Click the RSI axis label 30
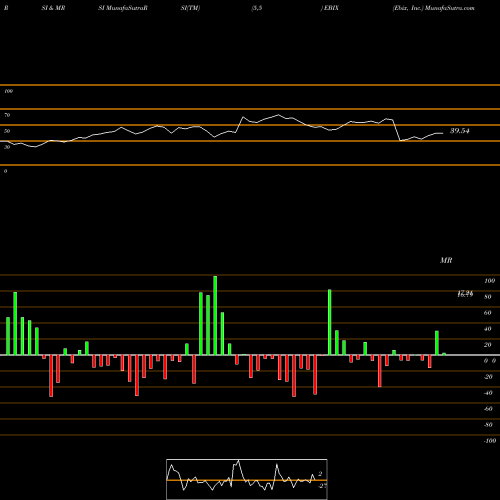Image resolution: width=500 pixels, height=500 pixels. [x=7, y=147]
